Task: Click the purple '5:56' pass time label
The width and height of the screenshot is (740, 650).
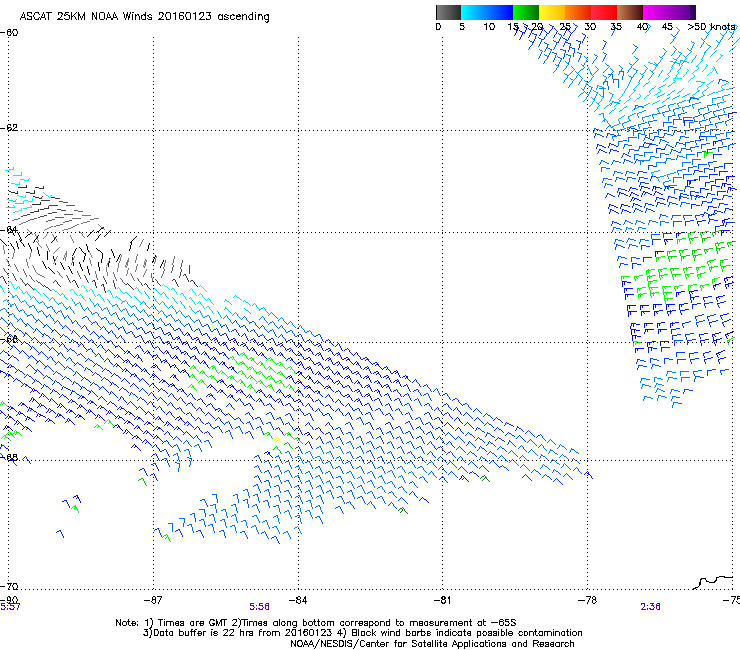Action: [260, 607]
